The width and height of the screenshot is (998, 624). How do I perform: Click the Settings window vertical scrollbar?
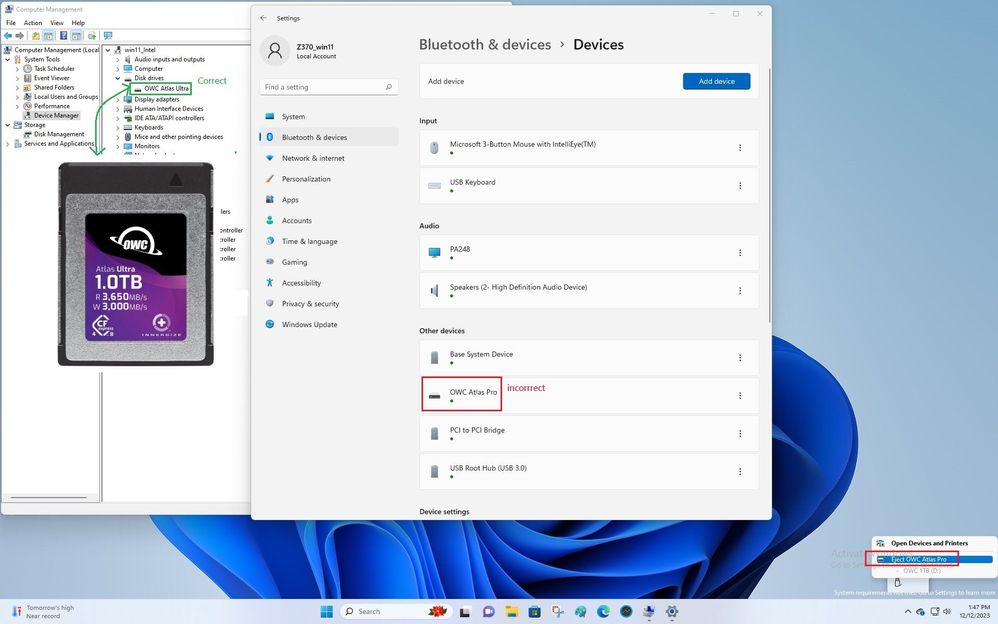tap(769, 194)
